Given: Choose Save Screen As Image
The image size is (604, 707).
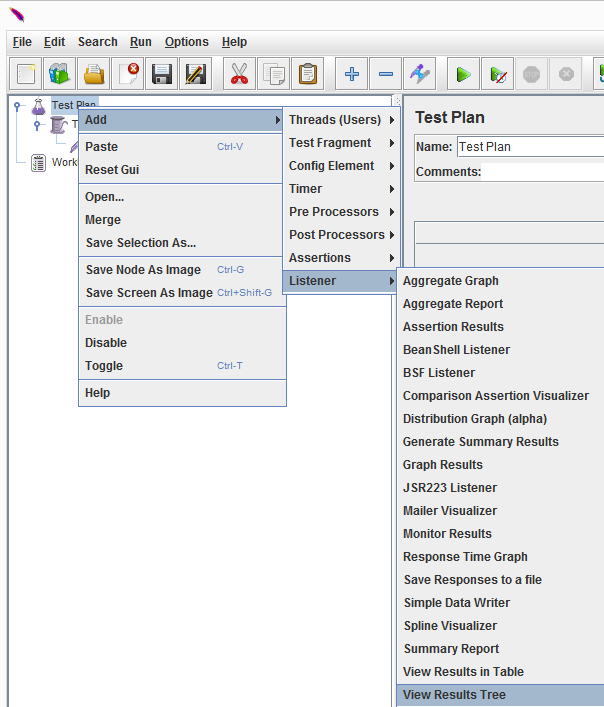Looking at the screenshot, I should [182, 293].
